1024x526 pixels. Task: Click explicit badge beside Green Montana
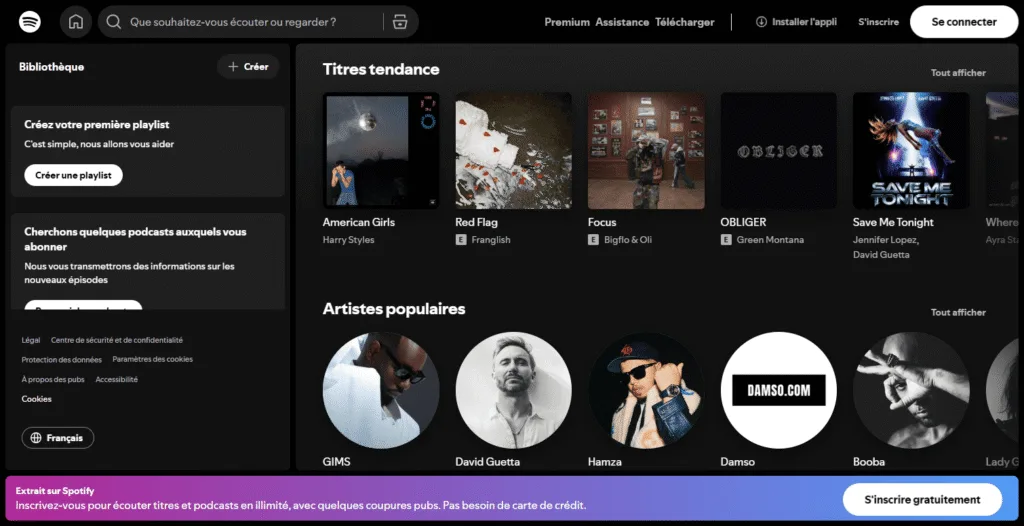[726, 240]
